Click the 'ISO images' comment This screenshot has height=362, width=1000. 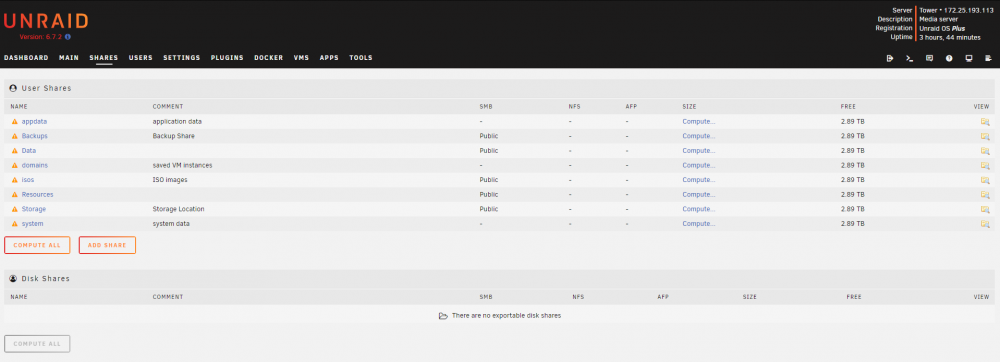(x=170, y=180)
